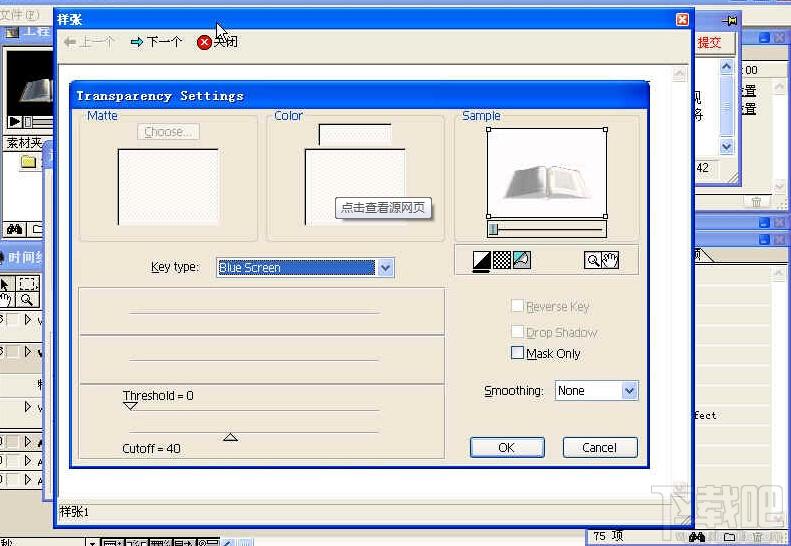Click the black/white matte preview icon
The height and width of the screenshot is (546, 791).
[482, 260]
